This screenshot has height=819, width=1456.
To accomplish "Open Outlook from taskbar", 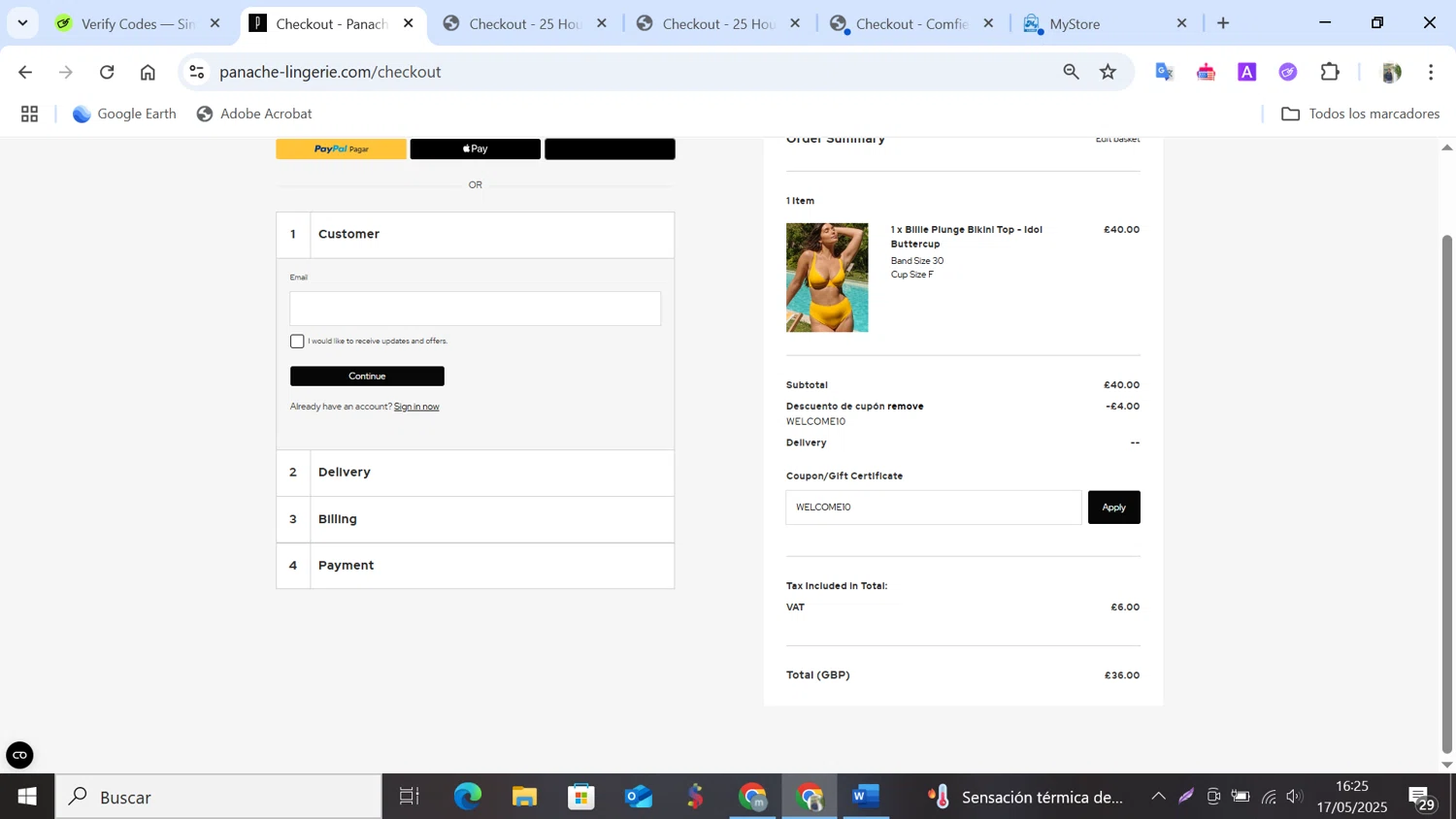I will (638, 797).
